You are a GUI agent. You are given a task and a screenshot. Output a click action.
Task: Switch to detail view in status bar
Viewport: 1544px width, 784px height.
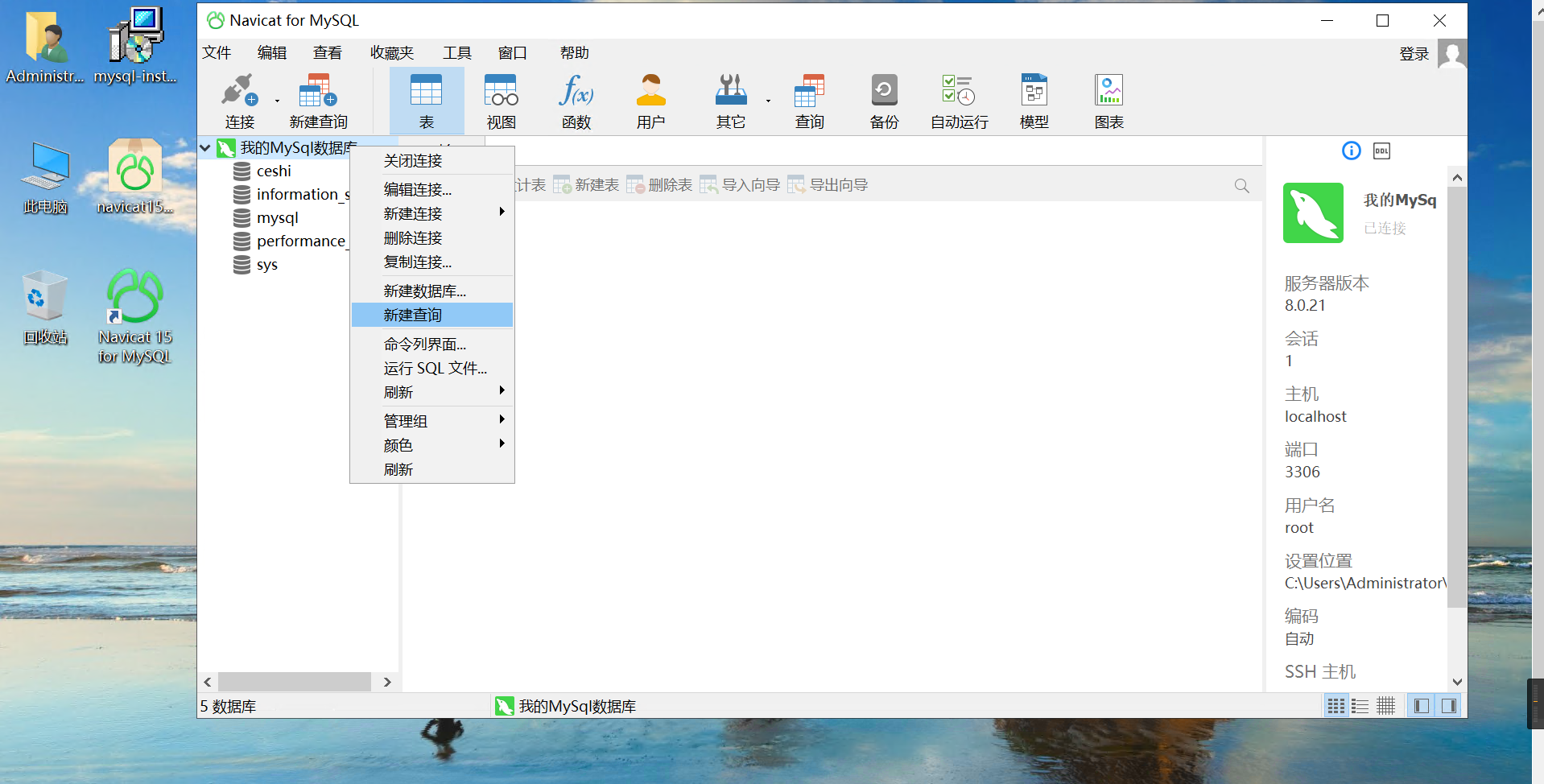(x=1385, y=706)
